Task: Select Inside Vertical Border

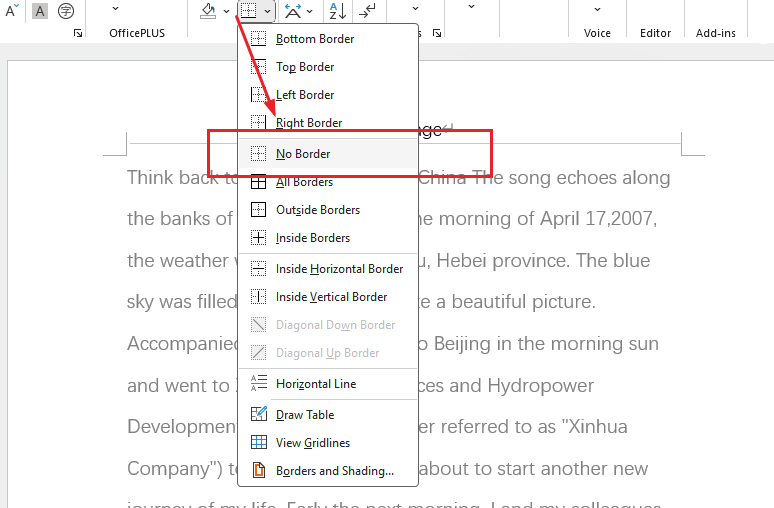Action: (x=328, y=297)
